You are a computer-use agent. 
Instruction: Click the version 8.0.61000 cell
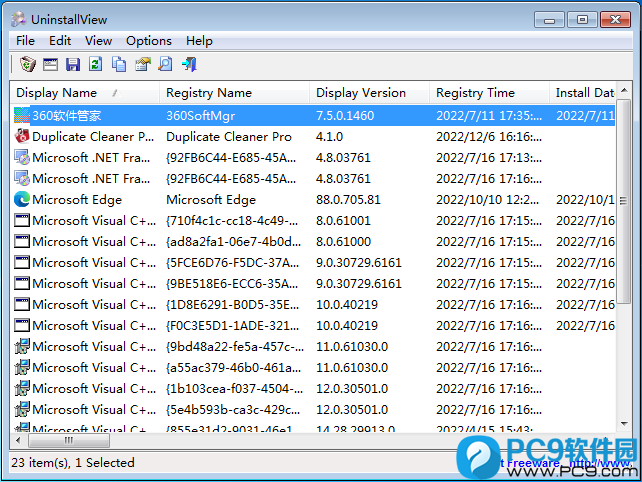point(343,241)
